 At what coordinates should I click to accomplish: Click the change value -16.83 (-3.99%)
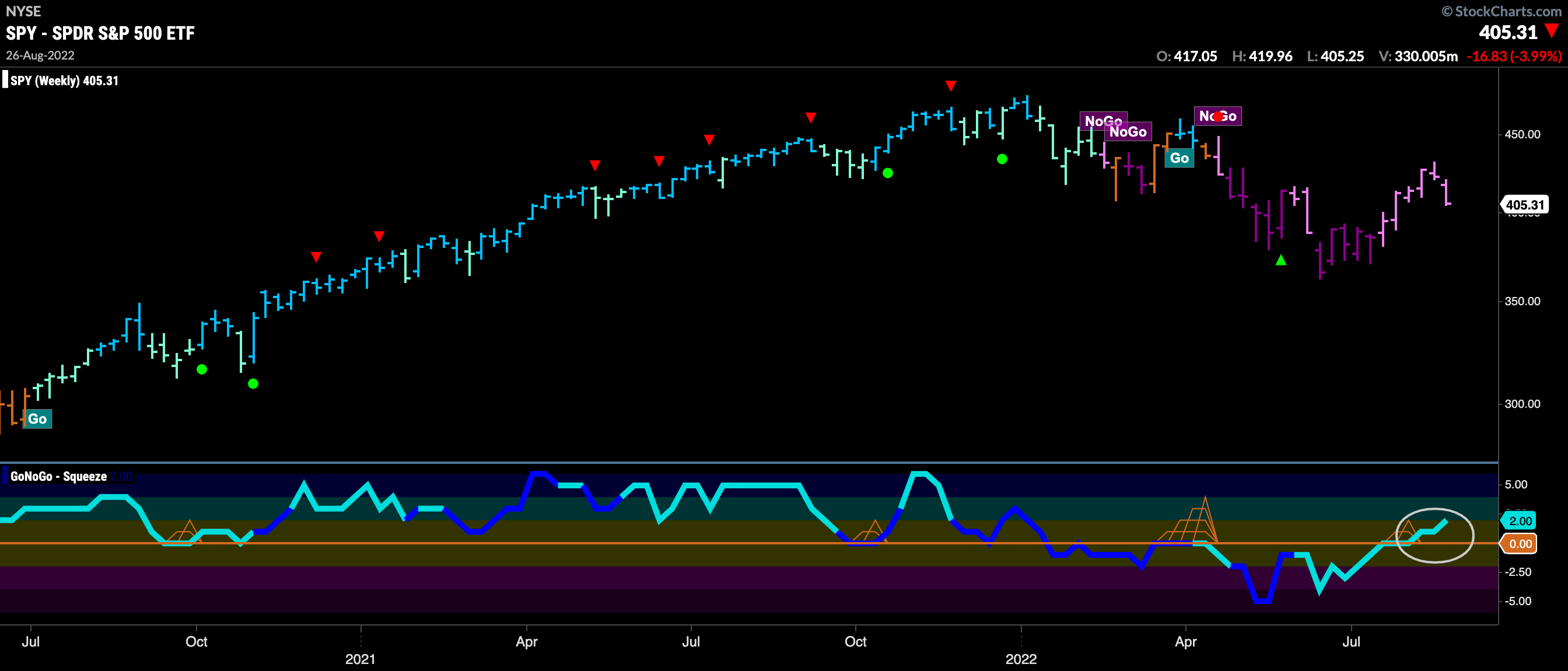[1514, 56]
